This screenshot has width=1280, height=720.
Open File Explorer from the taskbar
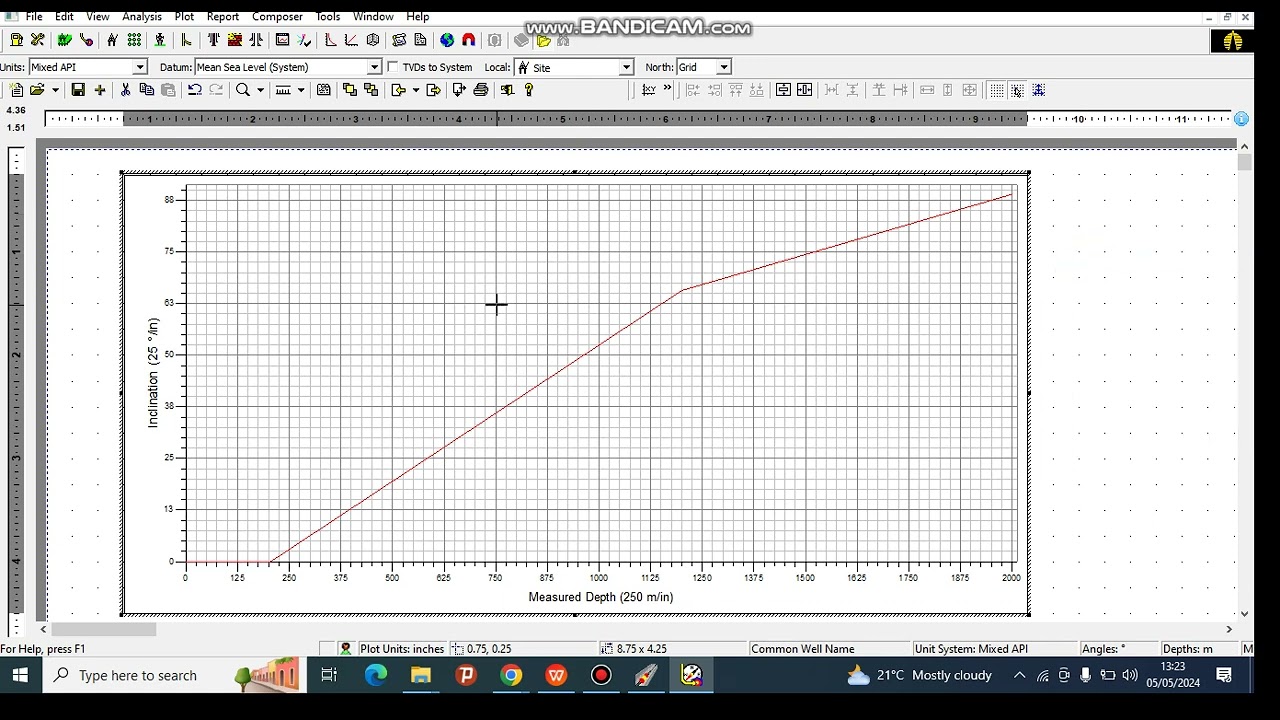[x=420, y=676]
